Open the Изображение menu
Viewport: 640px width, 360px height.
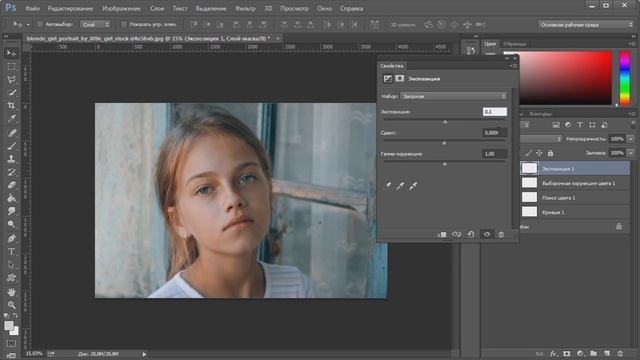(x=121, y=8)
